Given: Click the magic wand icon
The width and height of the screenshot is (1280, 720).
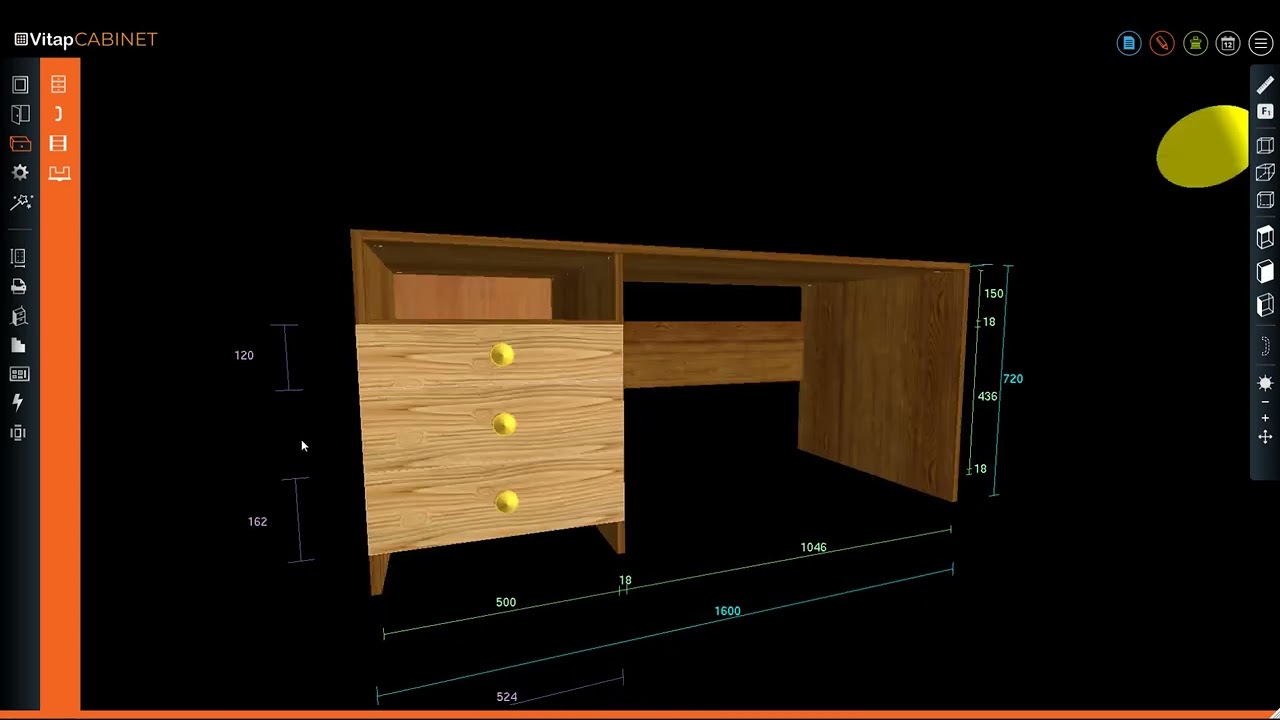Looking at the screenshot, I should [x=20, y=202].
